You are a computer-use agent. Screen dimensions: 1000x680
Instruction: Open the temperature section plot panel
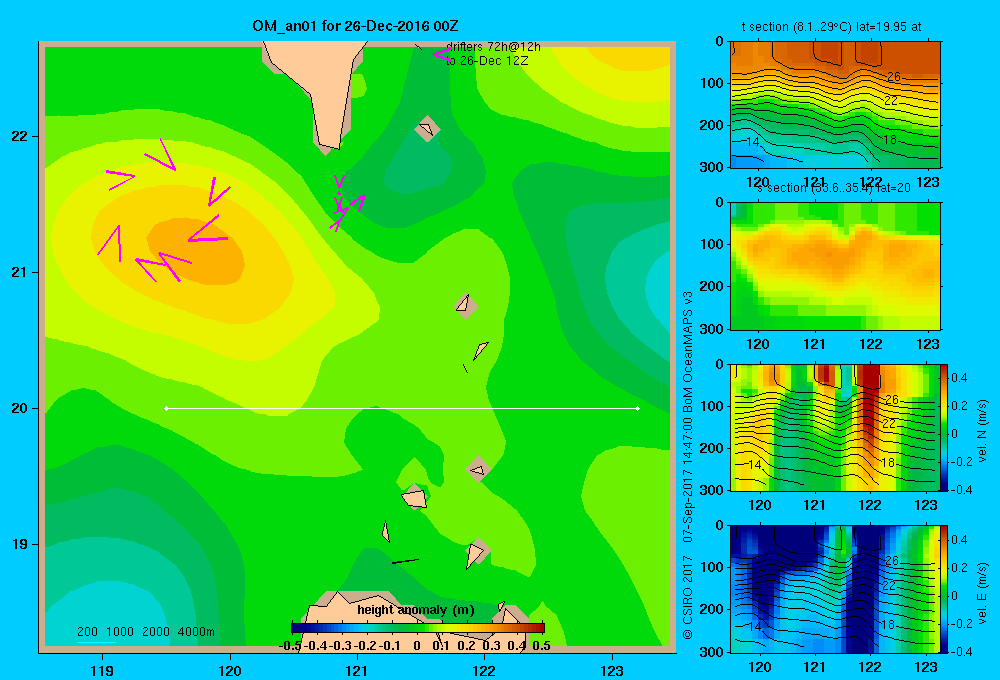(835, 105)
